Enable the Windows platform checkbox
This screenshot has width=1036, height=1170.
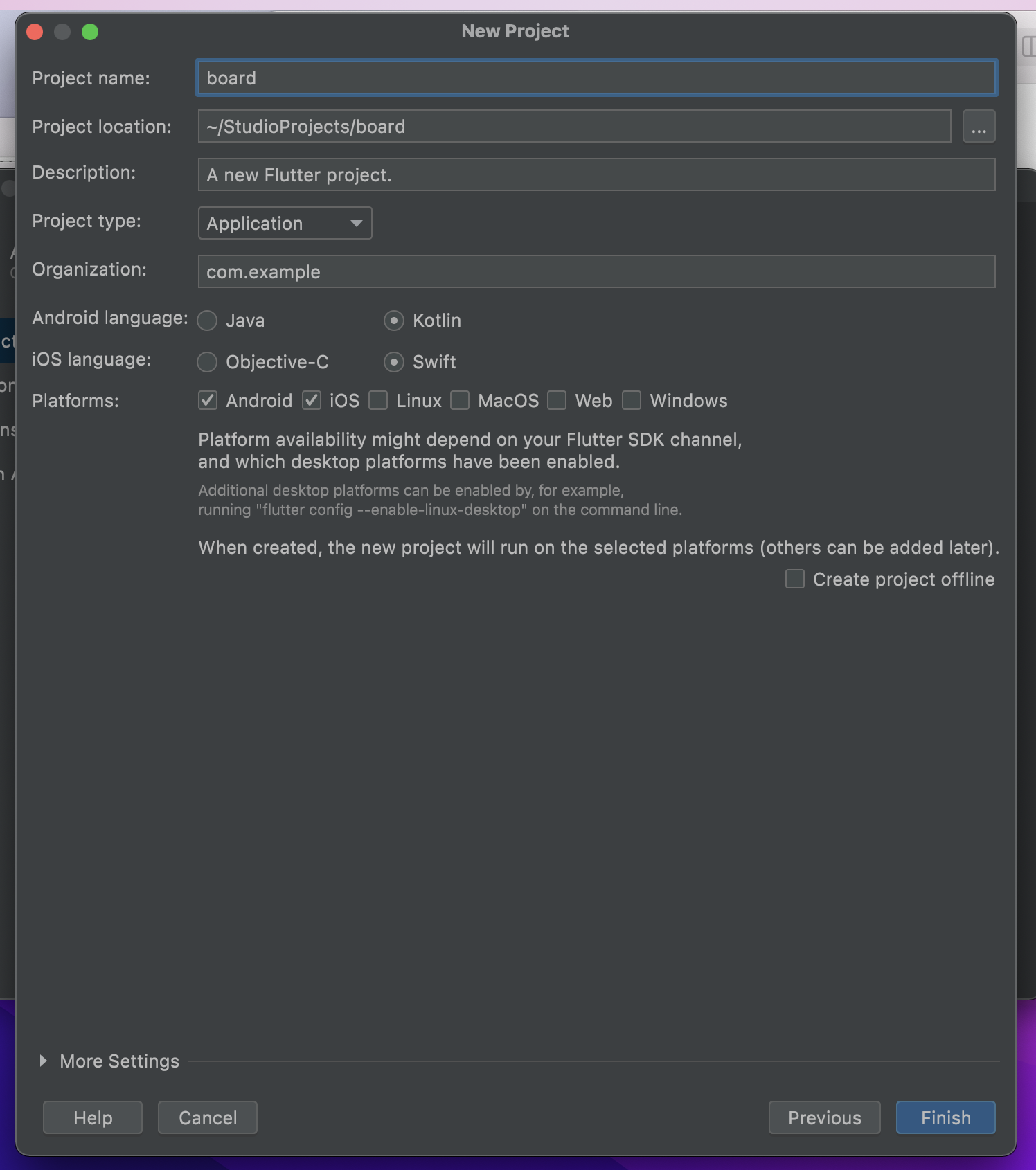tap(632, 400)
